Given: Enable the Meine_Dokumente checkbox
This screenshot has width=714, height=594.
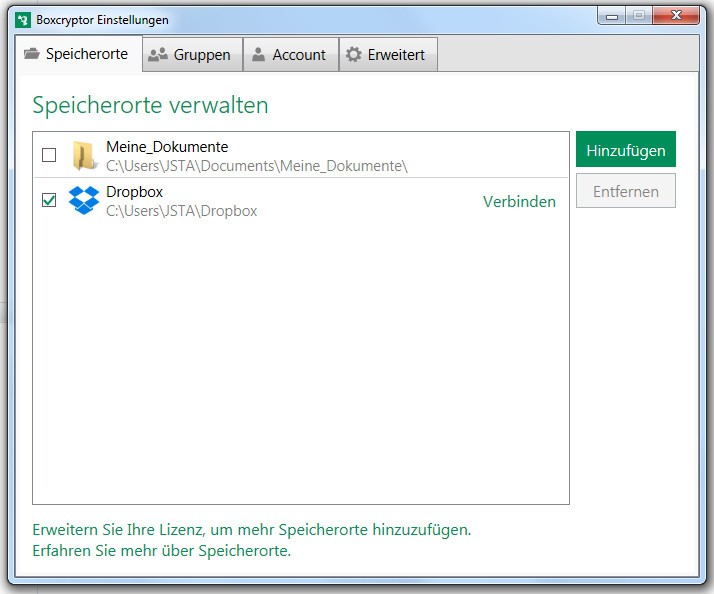Looking at the screenshot, I should pyautogui.click(x=49, y=155).
